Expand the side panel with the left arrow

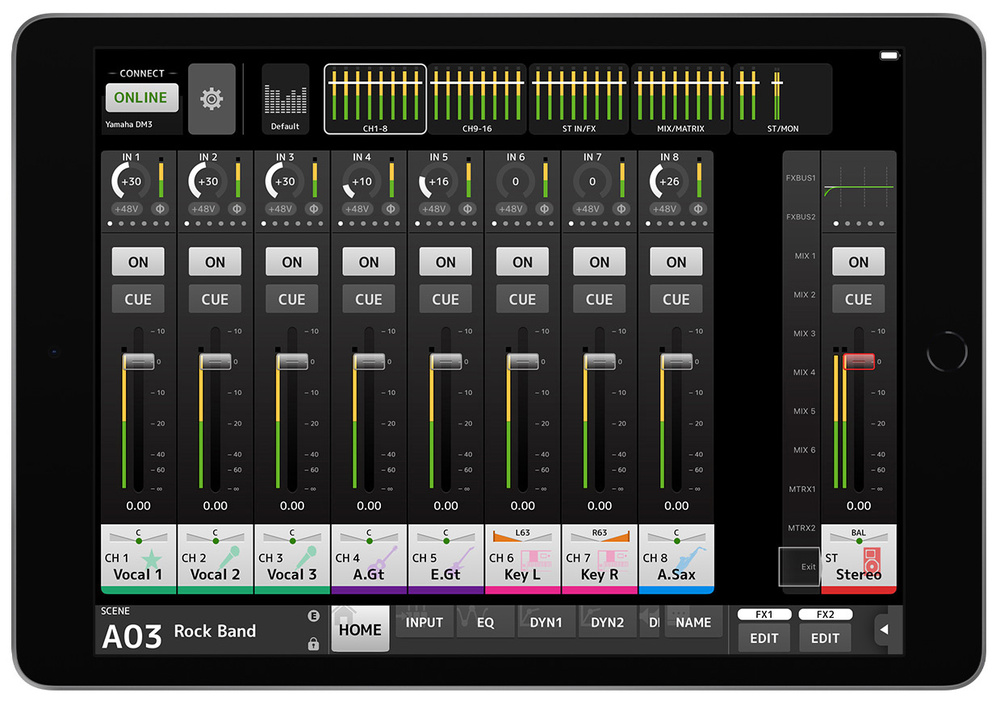(x=884, y=631)
